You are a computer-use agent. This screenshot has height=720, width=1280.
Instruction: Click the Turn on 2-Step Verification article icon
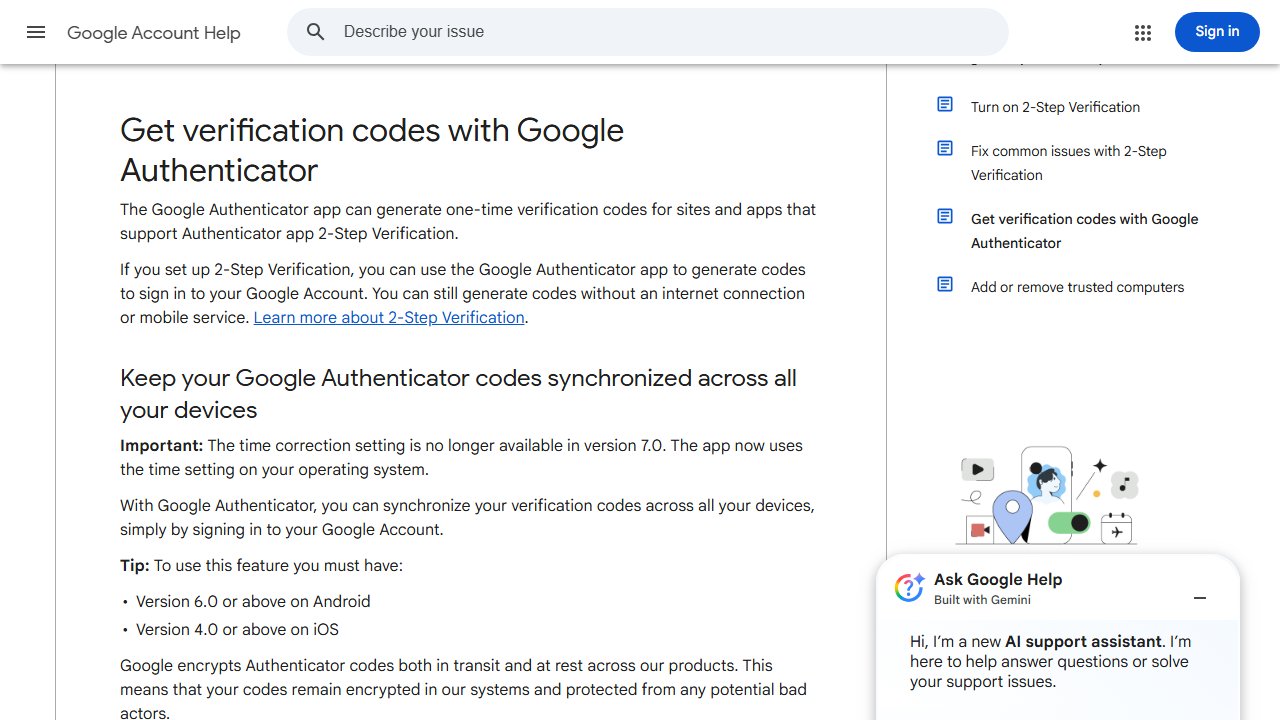[945, 104]
